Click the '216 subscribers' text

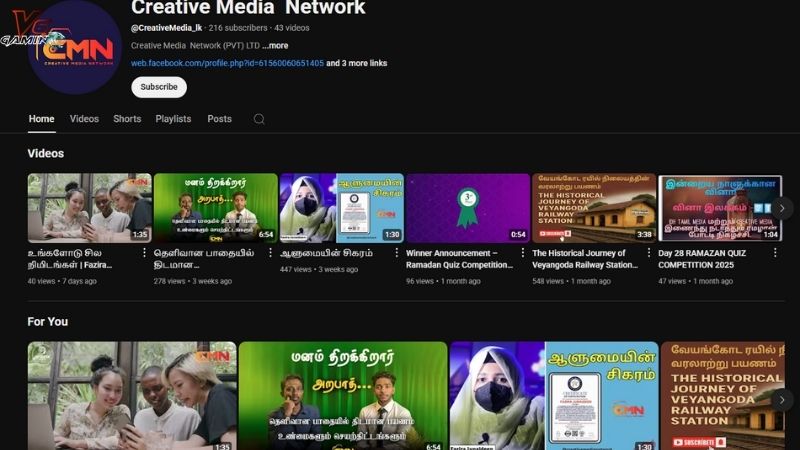point(238,28)
